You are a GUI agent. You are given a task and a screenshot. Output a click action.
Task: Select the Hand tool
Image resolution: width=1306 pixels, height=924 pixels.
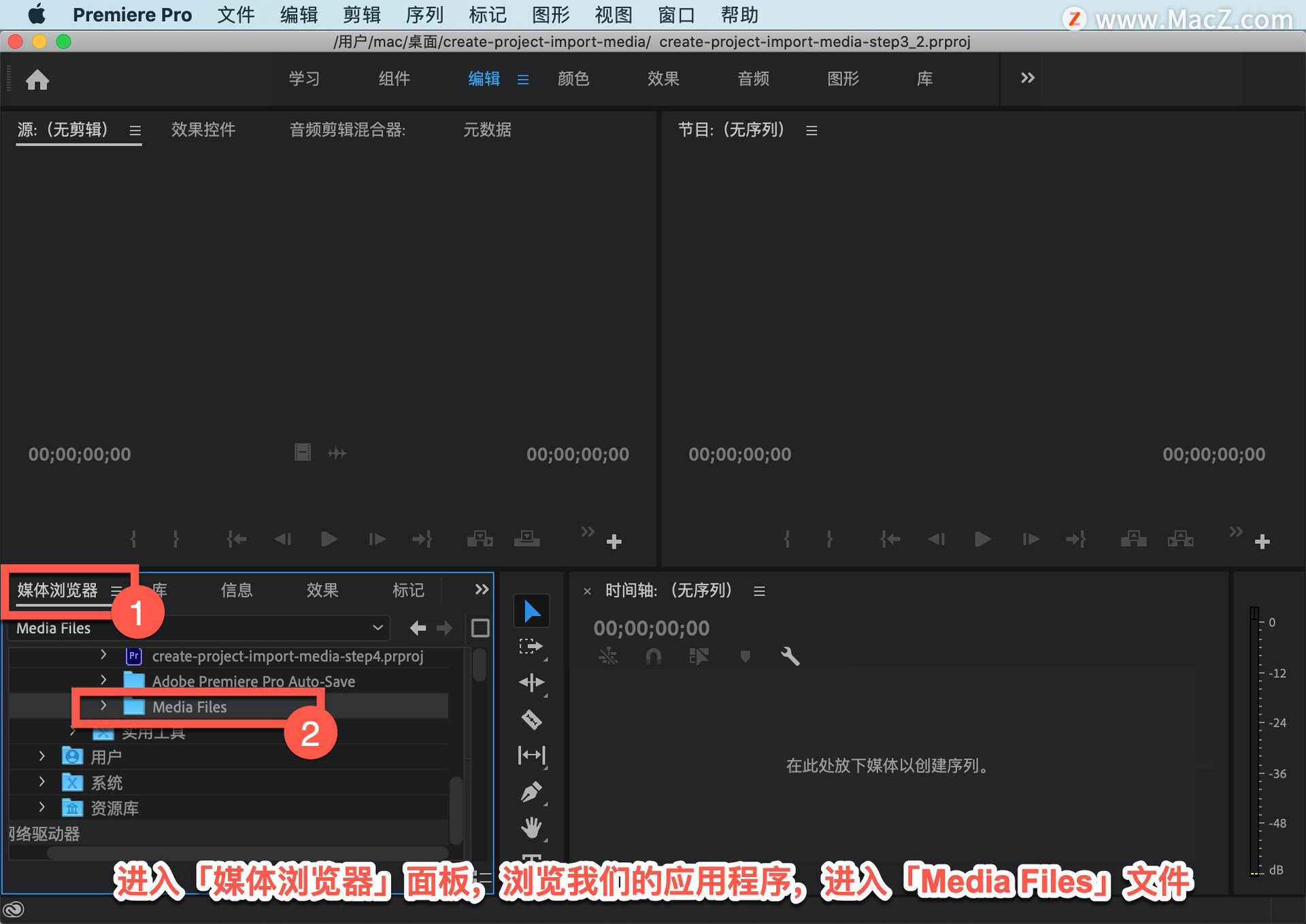[531, 827]
